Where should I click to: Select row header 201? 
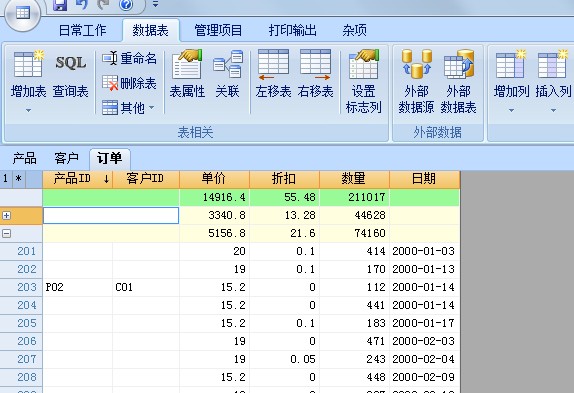click(21, 251)
